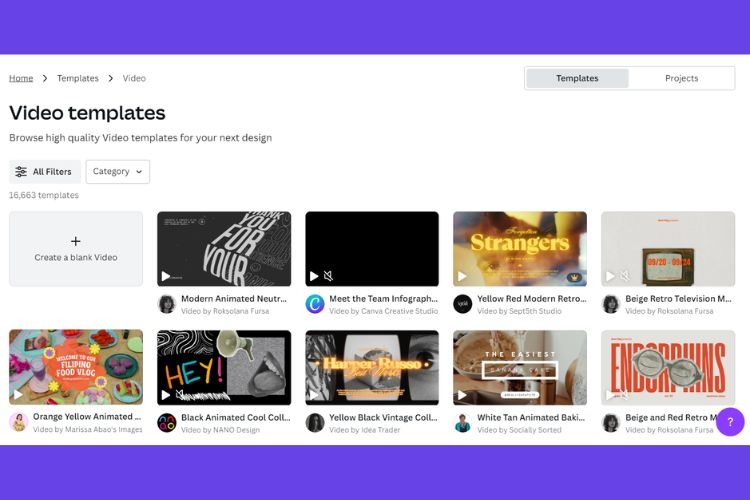The width and height of the screenshot is (750, 500).
Task: Play the Orange Yellow Animated food vlog
Action: (x=18, y=395)
